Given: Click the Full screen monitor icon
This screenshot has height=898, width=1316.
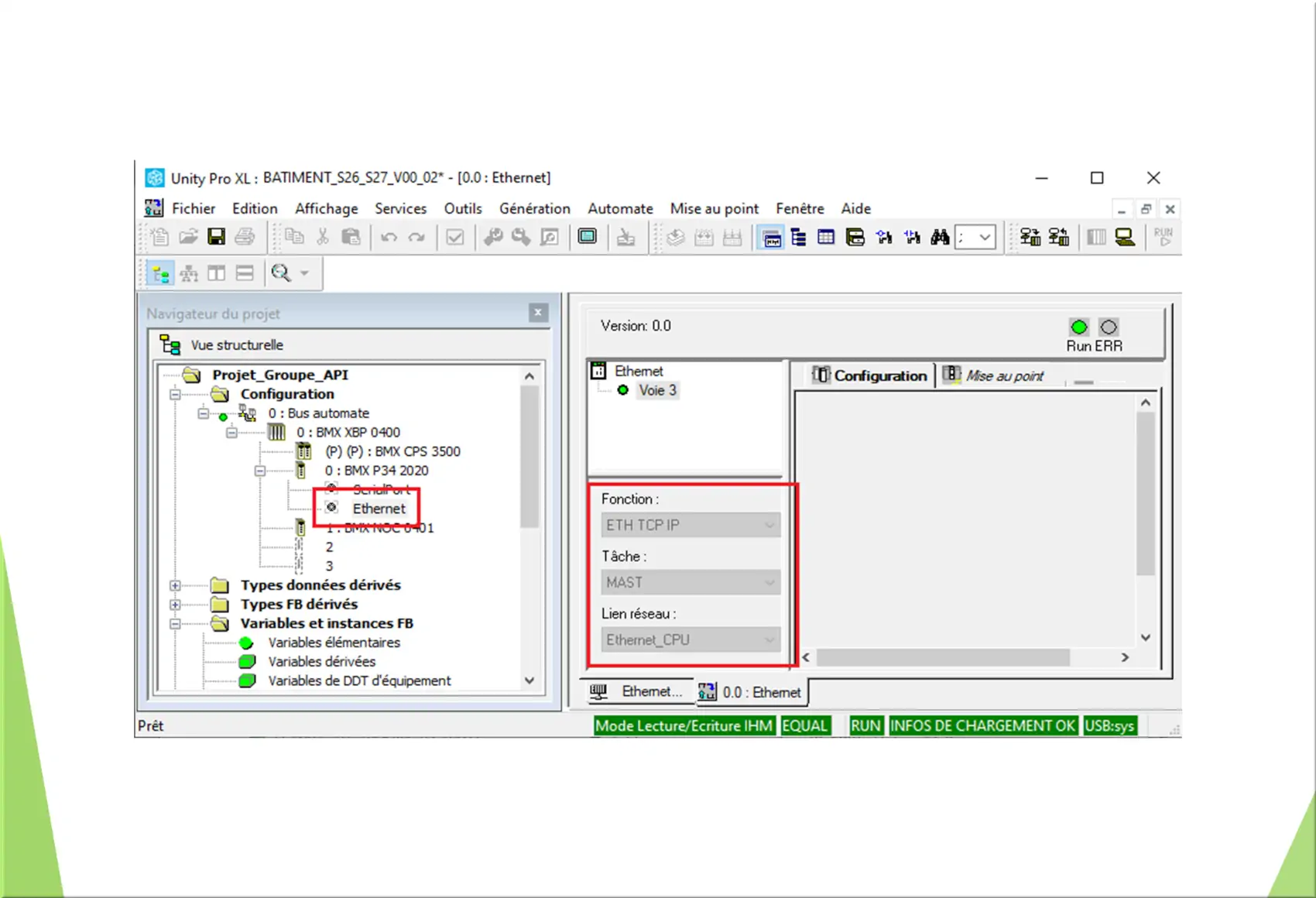Looking at the screenshot, I should (588, 237).
